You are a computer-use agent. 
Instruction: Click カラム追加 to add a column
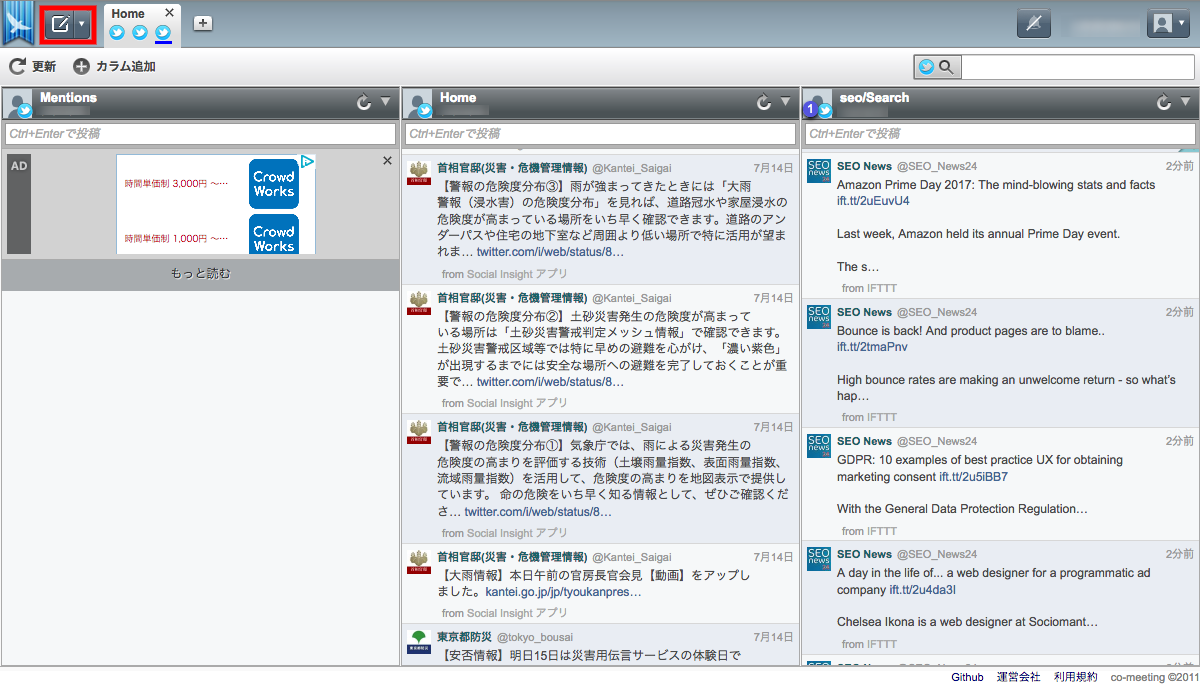coord(114,67)
